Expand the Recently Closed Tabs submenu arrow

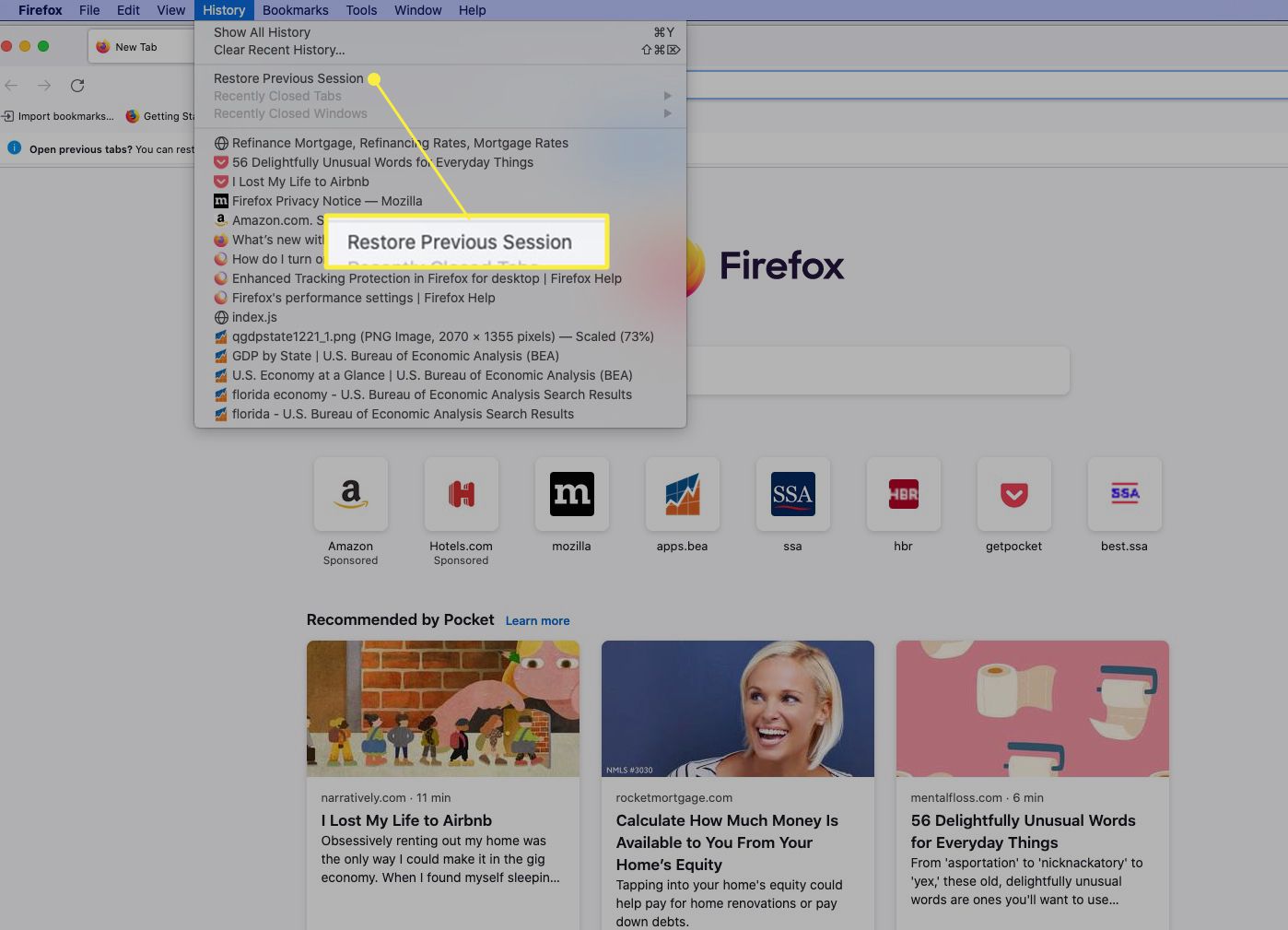(x=668, y=96)
